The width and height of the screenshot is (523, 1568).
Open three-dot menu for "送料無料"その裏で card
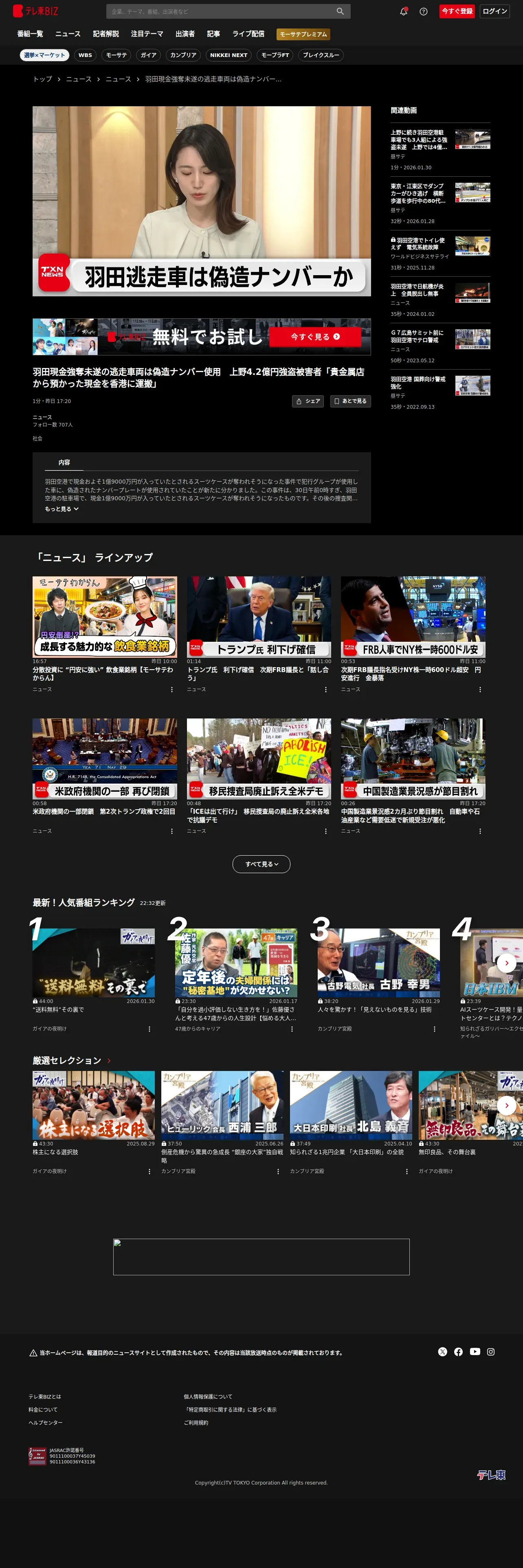149,1029
